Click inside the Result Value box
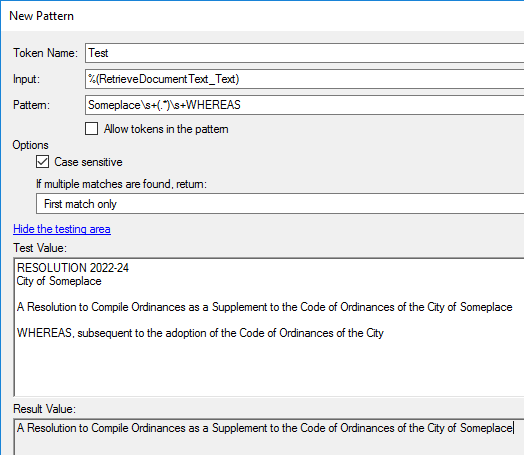This screenshot has height=455, width=524. click(269, 437)
